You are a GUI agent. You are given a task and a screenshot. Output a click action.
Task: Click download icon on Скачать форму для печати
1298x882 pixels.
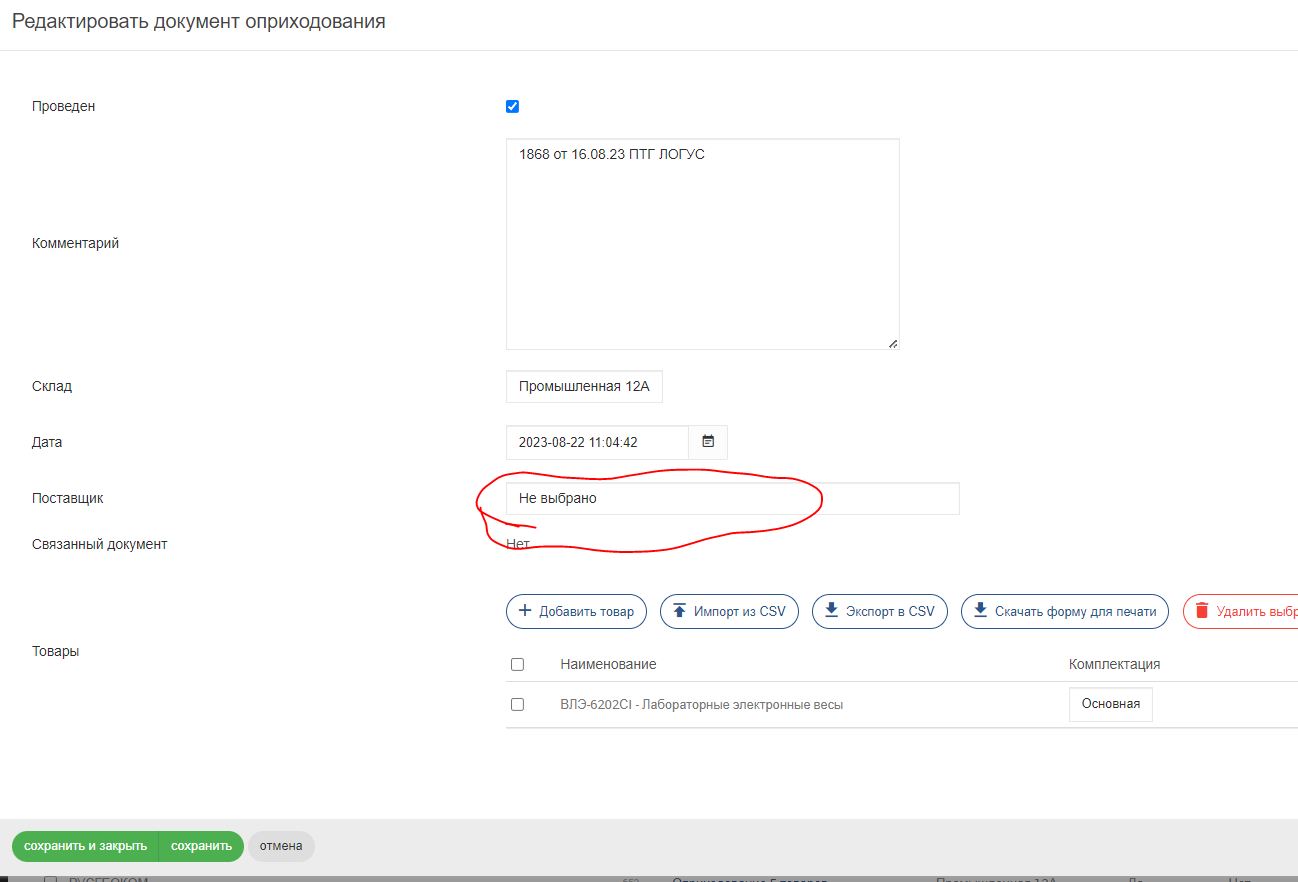click(x=980, y=611)
